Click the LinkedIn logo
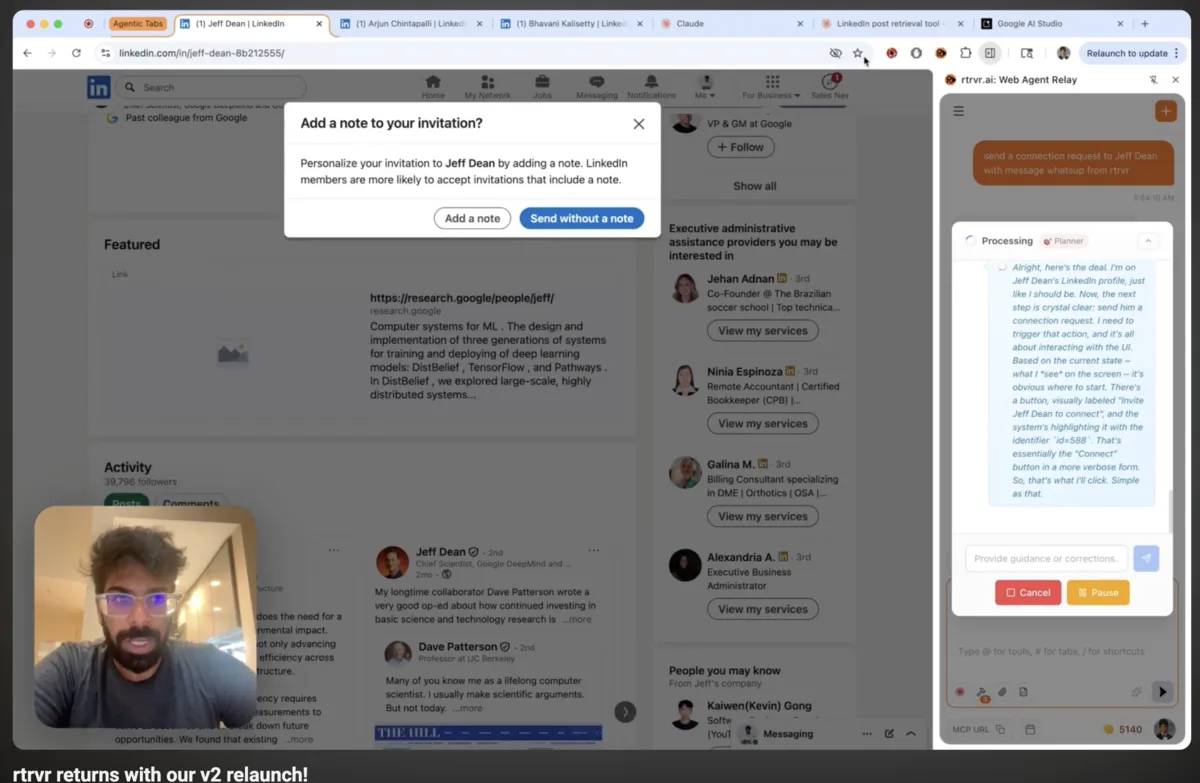This screenshot has height=783, width=1200. 98,88
